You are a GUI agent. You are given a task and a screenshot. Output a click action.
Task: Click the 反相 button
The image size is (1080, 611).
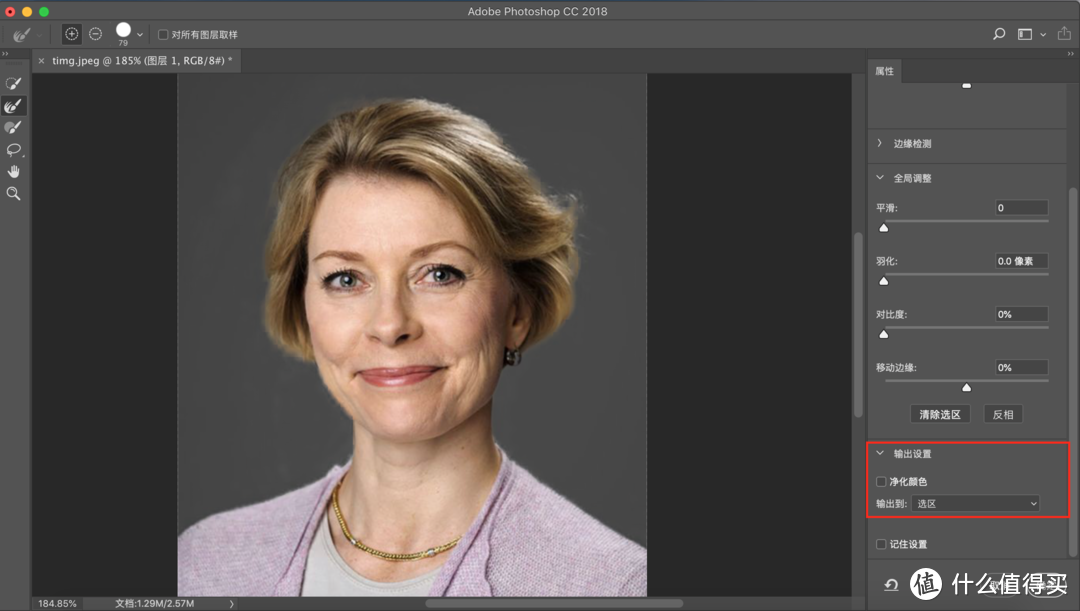pyautogui.click(x=1003, y=414)
